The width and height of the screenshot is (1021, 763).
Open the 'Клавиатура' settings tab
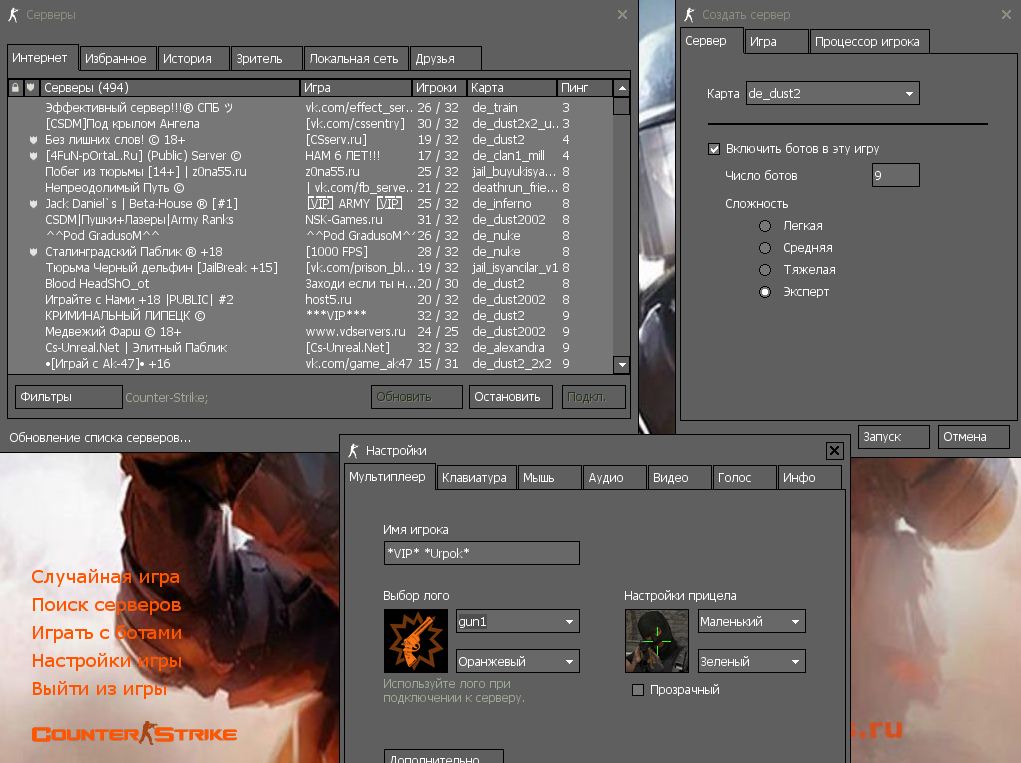476,477
